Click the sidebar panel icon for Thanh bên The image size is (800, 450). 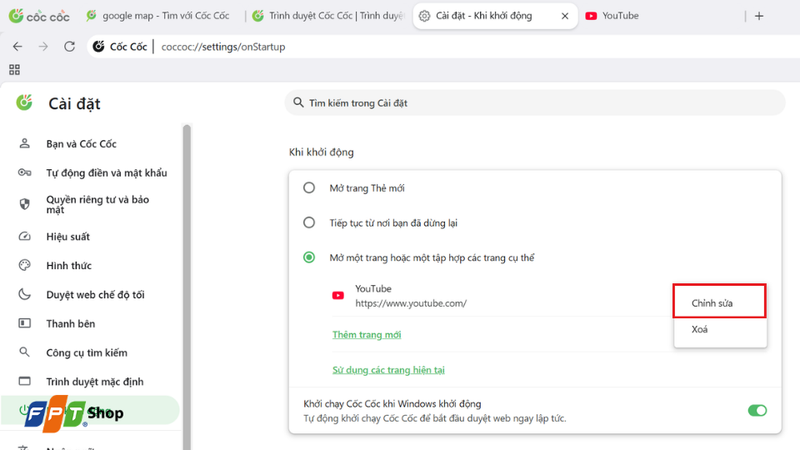pos(24,323)
